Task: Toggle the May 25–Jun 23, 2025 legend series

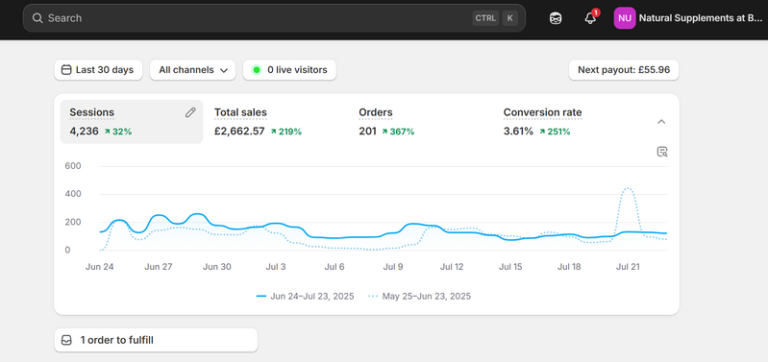Action: tap(420, 296)
